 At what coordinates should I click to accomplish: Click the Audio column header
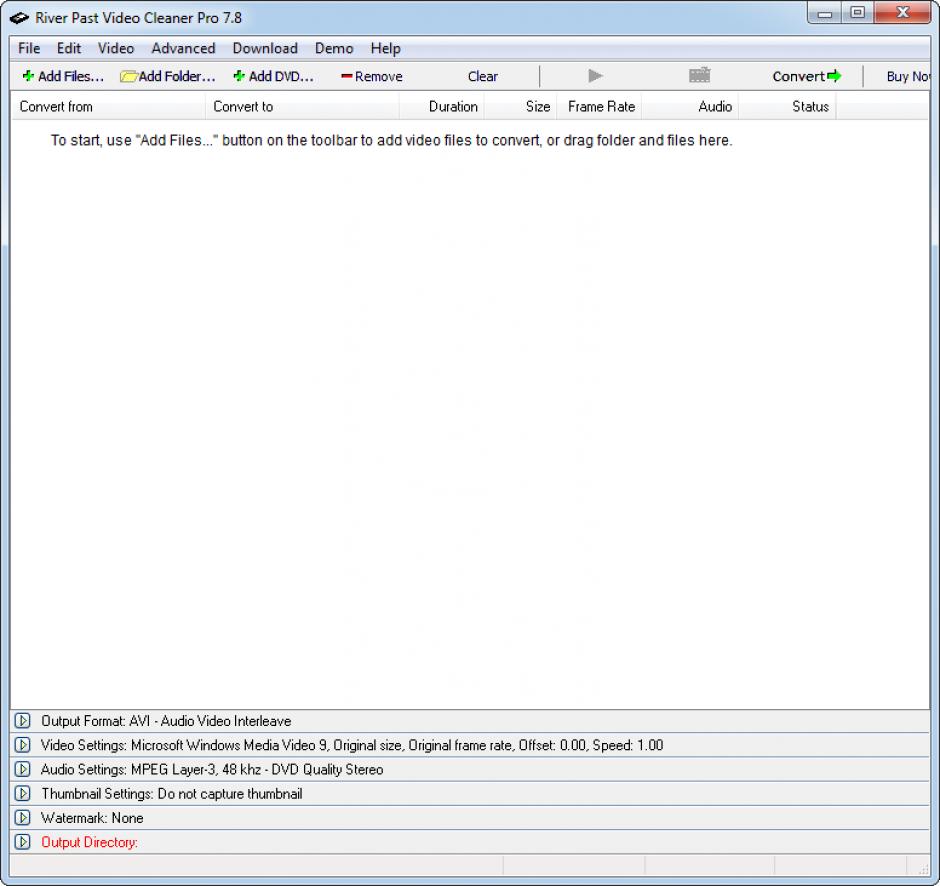pos(689,106)
